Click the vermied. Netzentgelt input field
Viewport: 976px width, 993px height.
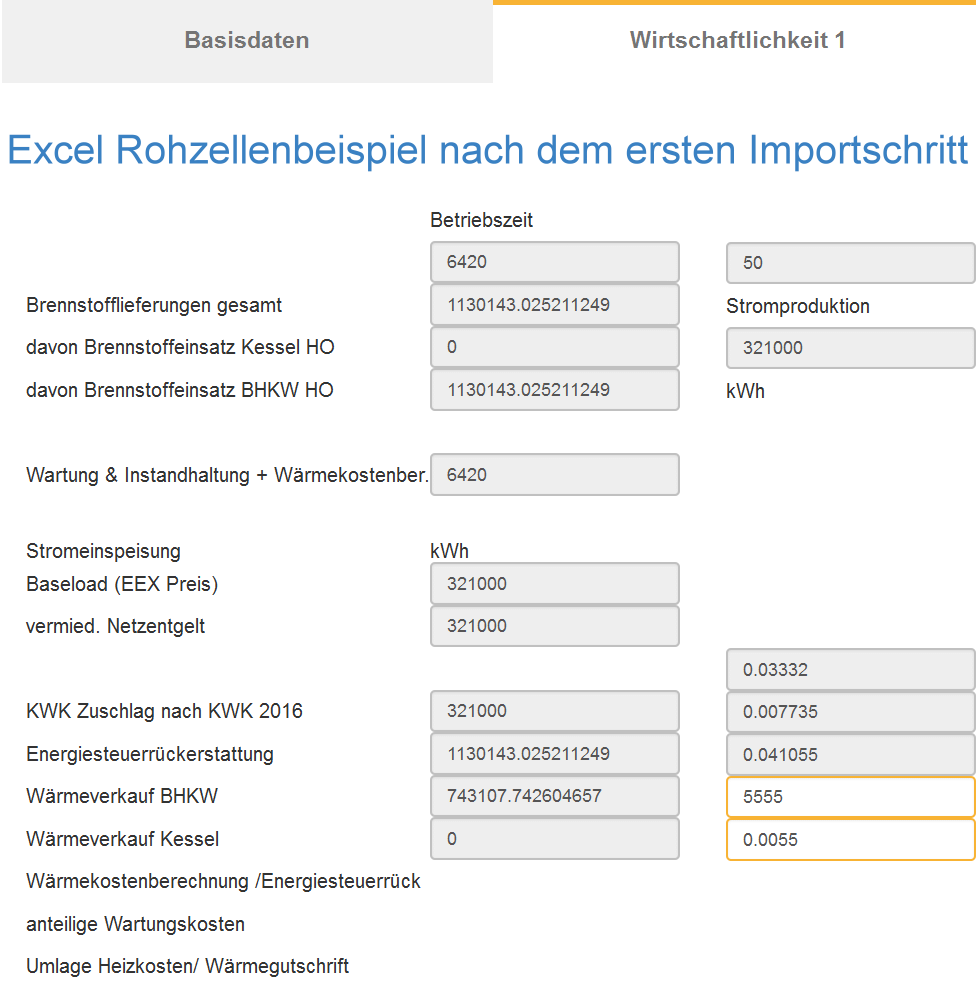[x=554, y=626]
